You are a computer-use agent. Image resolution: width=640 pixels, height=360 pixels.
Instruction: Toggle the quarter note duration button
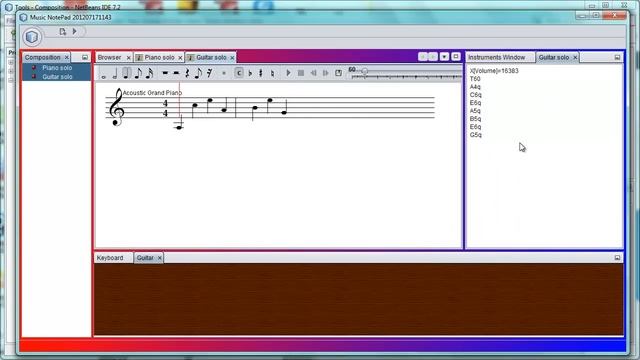(x=127, y=73)
